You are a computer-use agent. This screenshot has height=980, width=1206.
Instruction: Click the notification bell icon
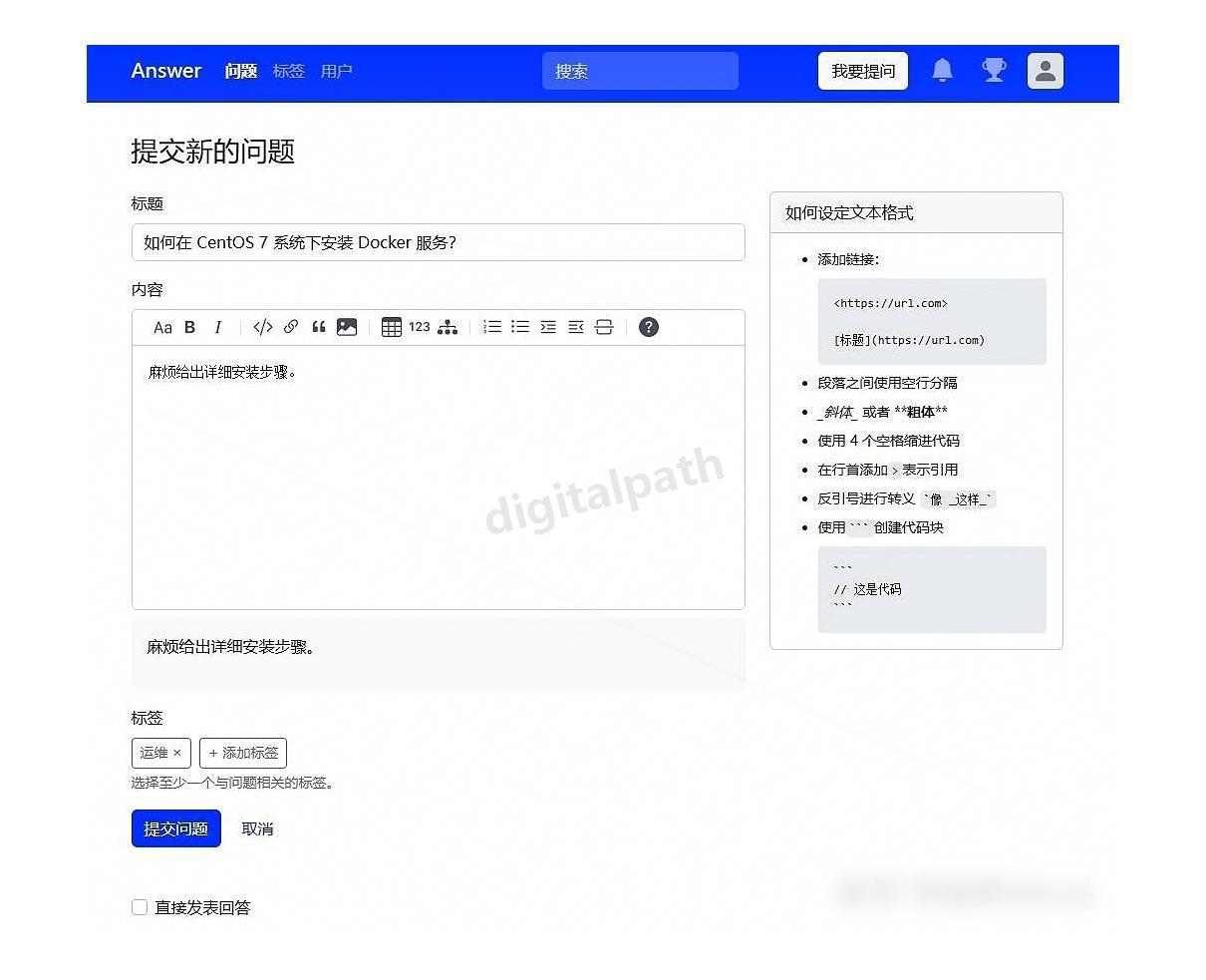click(942, 70)
